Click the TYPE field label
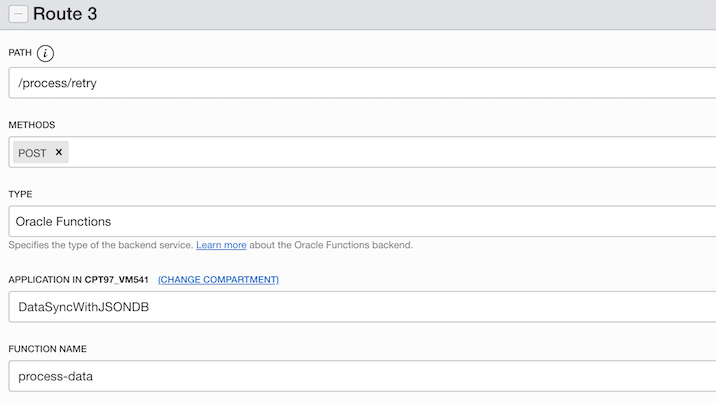This screenshot has width=716, height=403. (x=20, y=194)
